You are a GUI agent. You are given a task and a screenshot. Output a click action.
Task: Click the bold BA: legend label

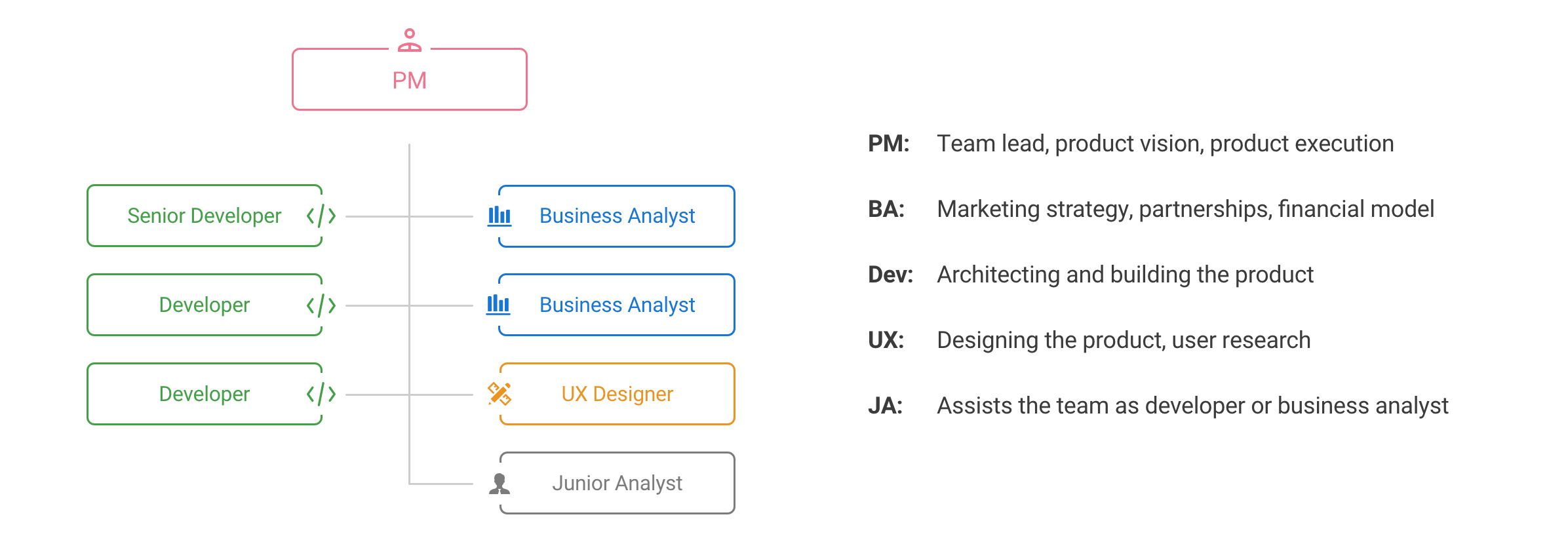pyautogui.click(x=886, y=209)
